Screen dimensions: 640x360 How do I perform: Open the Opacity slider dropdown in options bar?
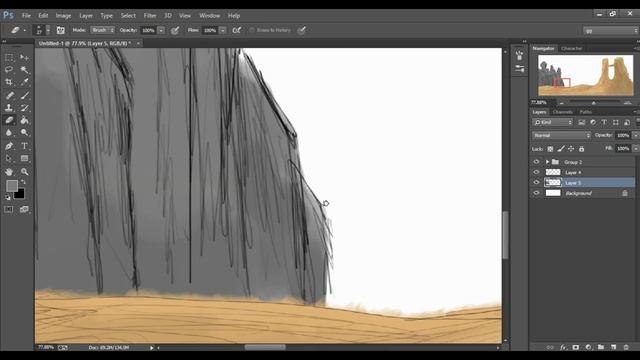[161, 31]
